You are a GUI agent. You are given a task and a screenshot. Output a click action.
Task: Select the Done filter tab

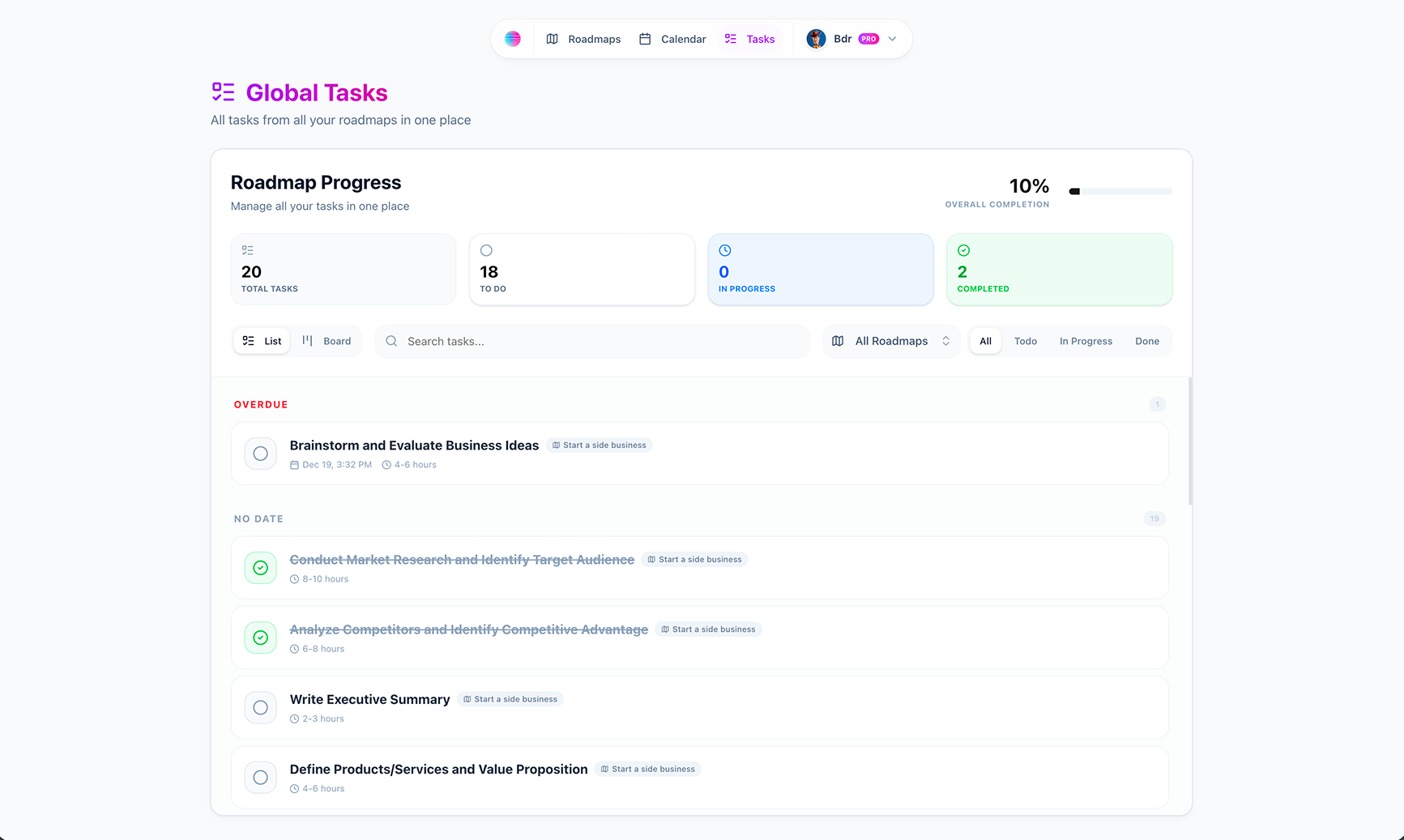[1147, 341]
